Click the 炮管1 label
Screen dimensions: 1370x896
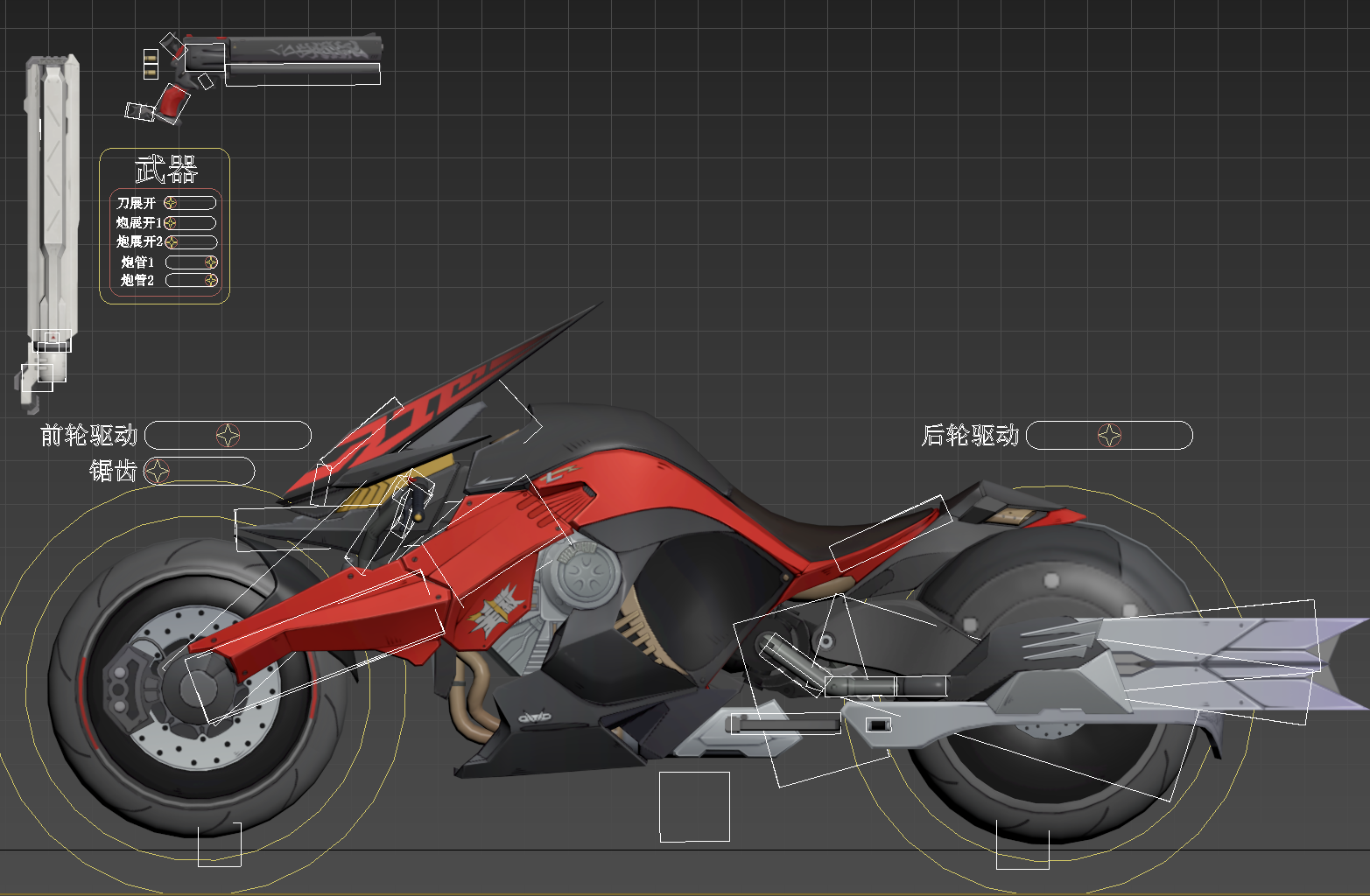tap(137, 262)
